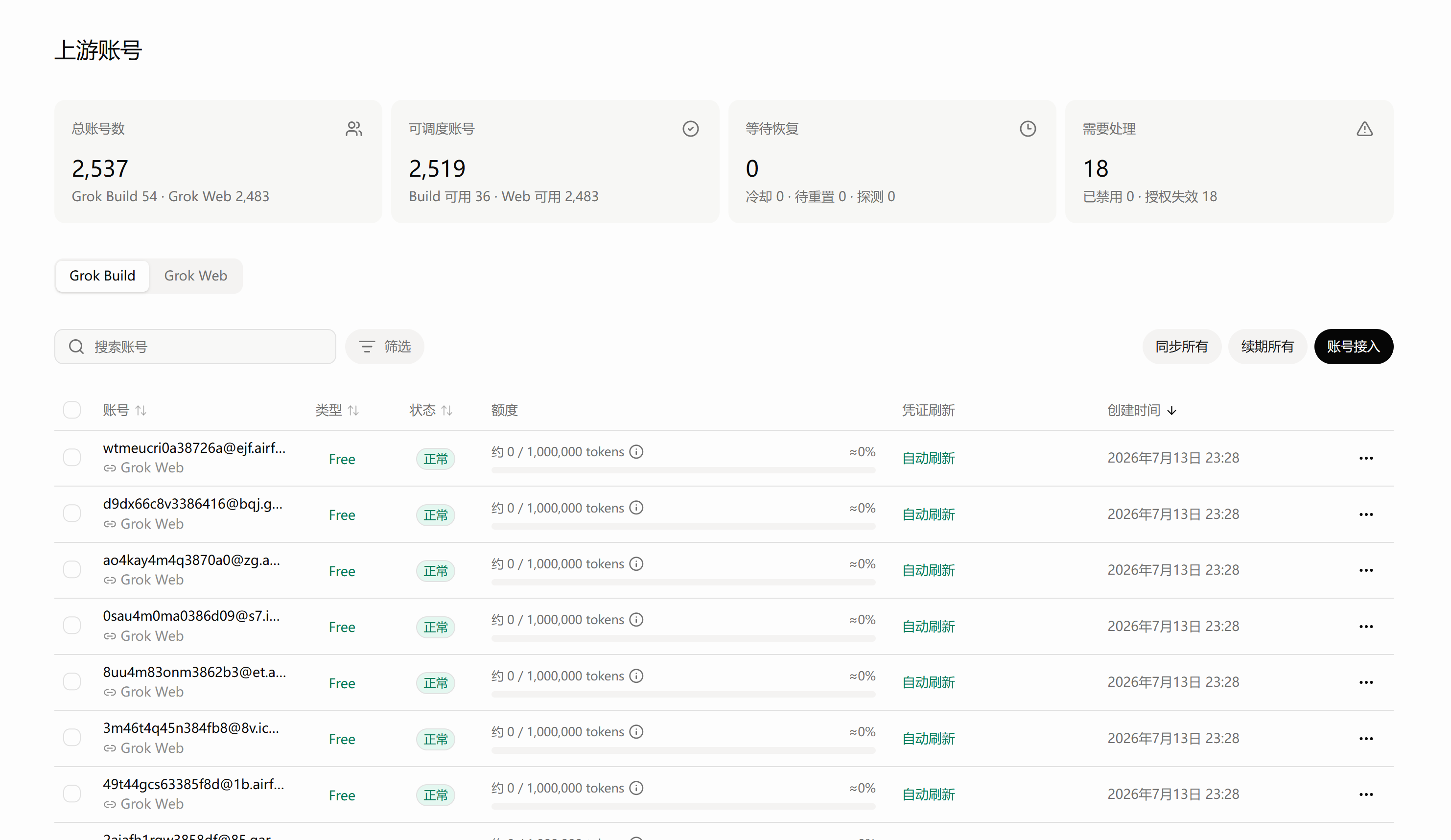The width and height of the screenshot is (1451, 840).
Task: Click 自动刷新 for 8uu4m83onm3862b3 row
Action: pyautogui.click(x=928, y=683)
